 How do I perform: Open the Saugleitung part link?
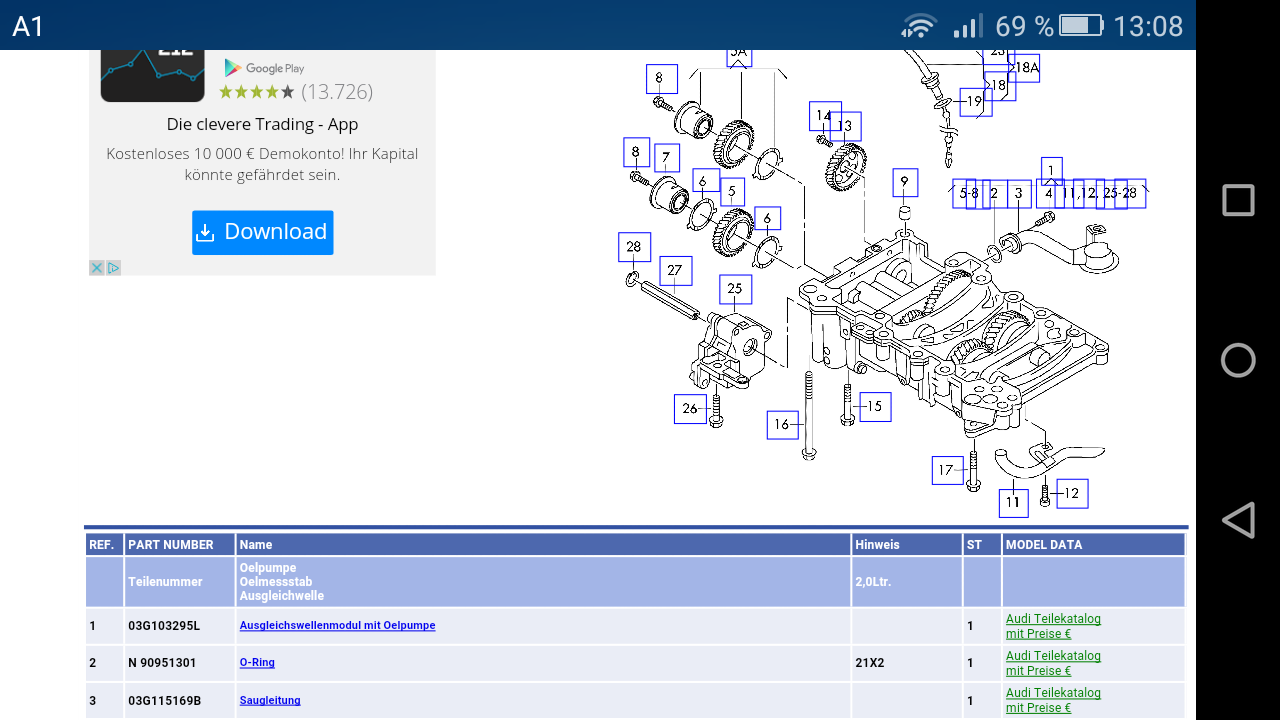click(269, 699)
